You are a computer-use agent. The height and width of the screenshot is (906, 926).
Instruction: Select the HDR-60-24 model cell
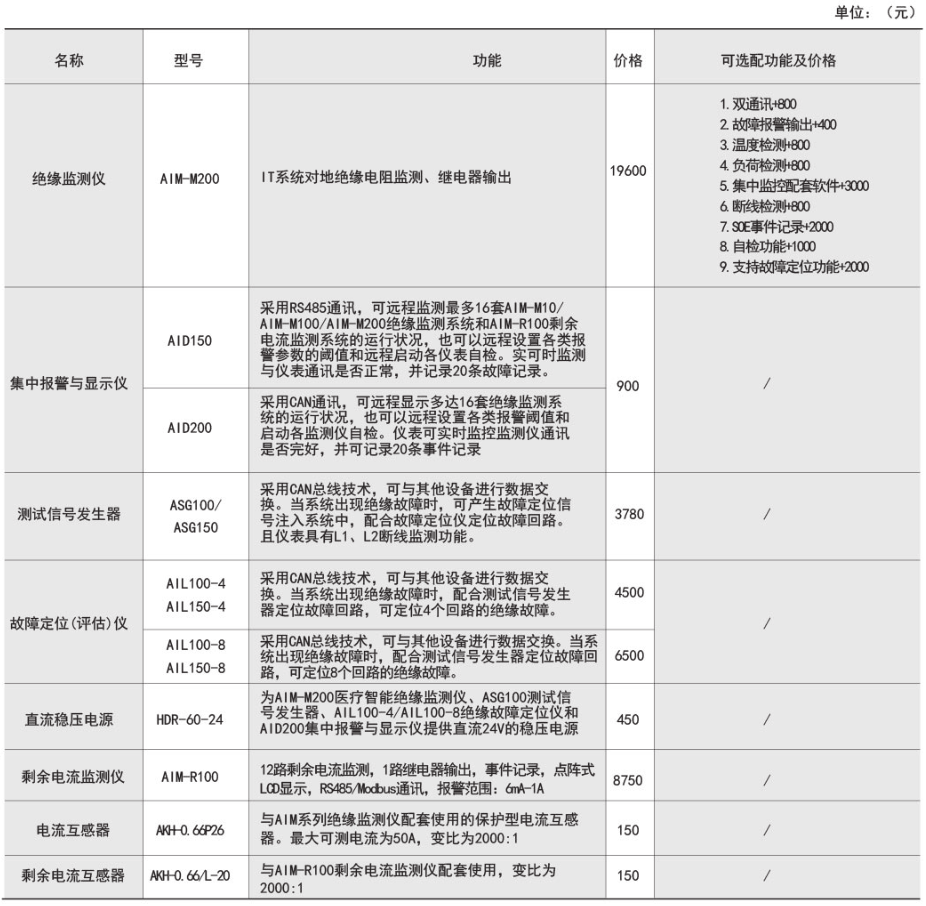pos(188,718)
